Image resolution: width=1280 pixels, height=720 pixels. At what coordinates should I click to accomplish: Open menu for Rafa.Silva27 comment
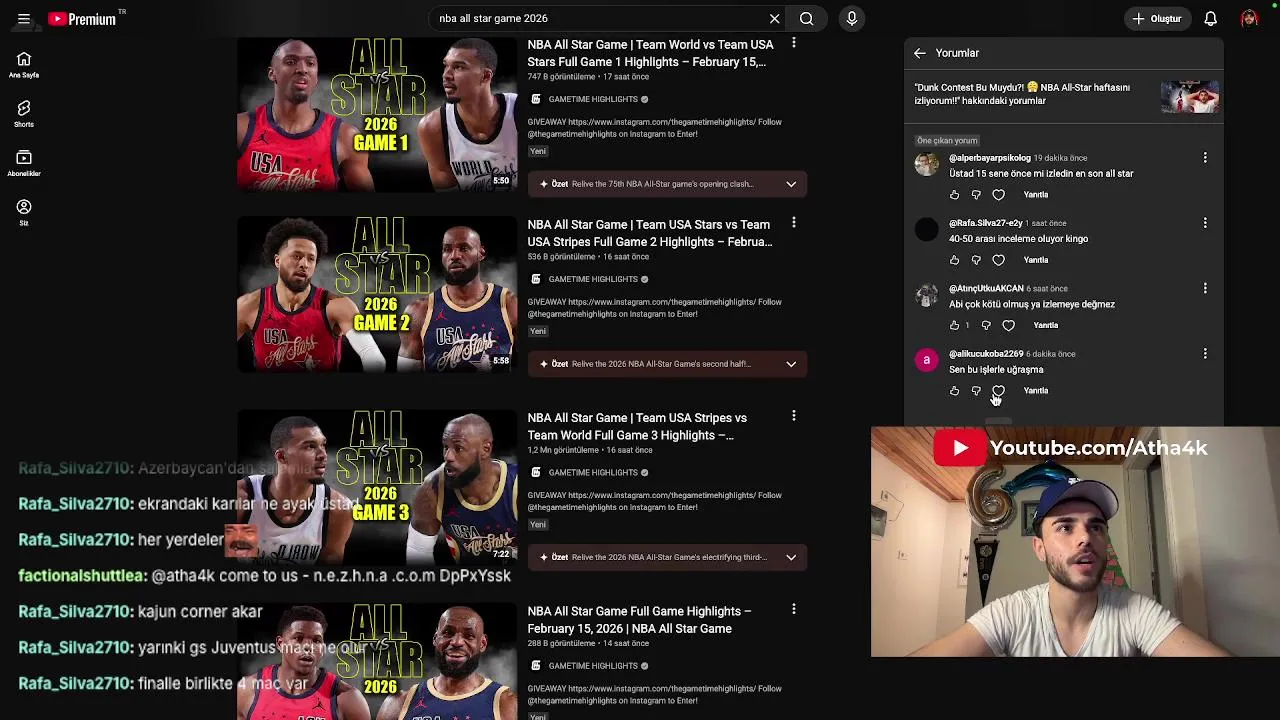click(1205, 223)
